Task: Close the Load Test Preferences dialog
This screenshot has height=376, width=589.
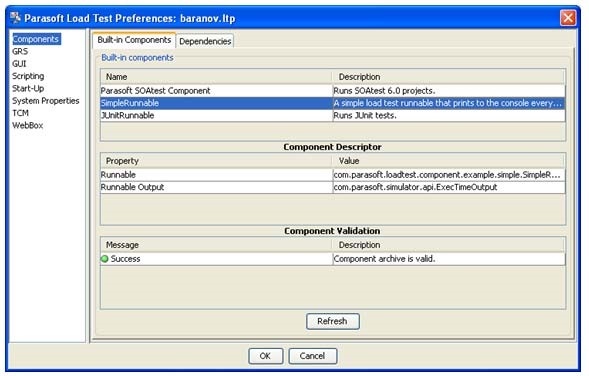Action: [568, 18]
